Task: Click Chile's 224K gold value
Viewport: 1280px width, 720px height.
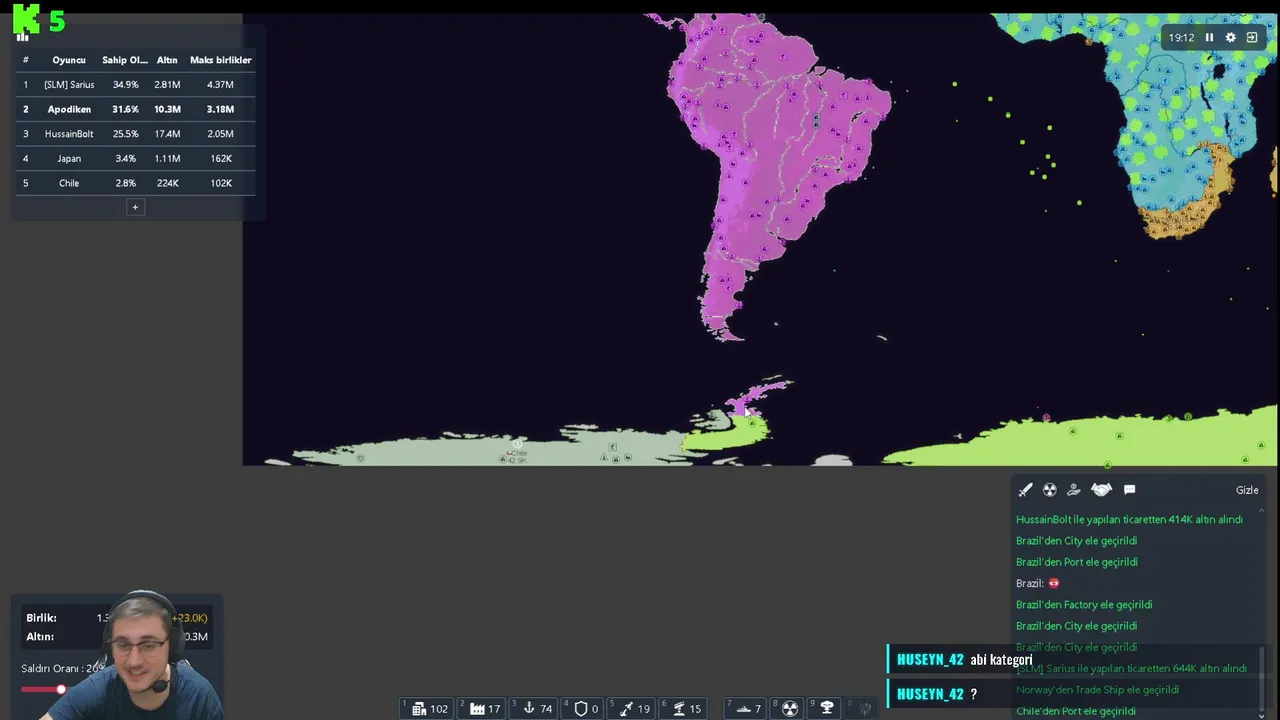Action: tap(167, 183)
